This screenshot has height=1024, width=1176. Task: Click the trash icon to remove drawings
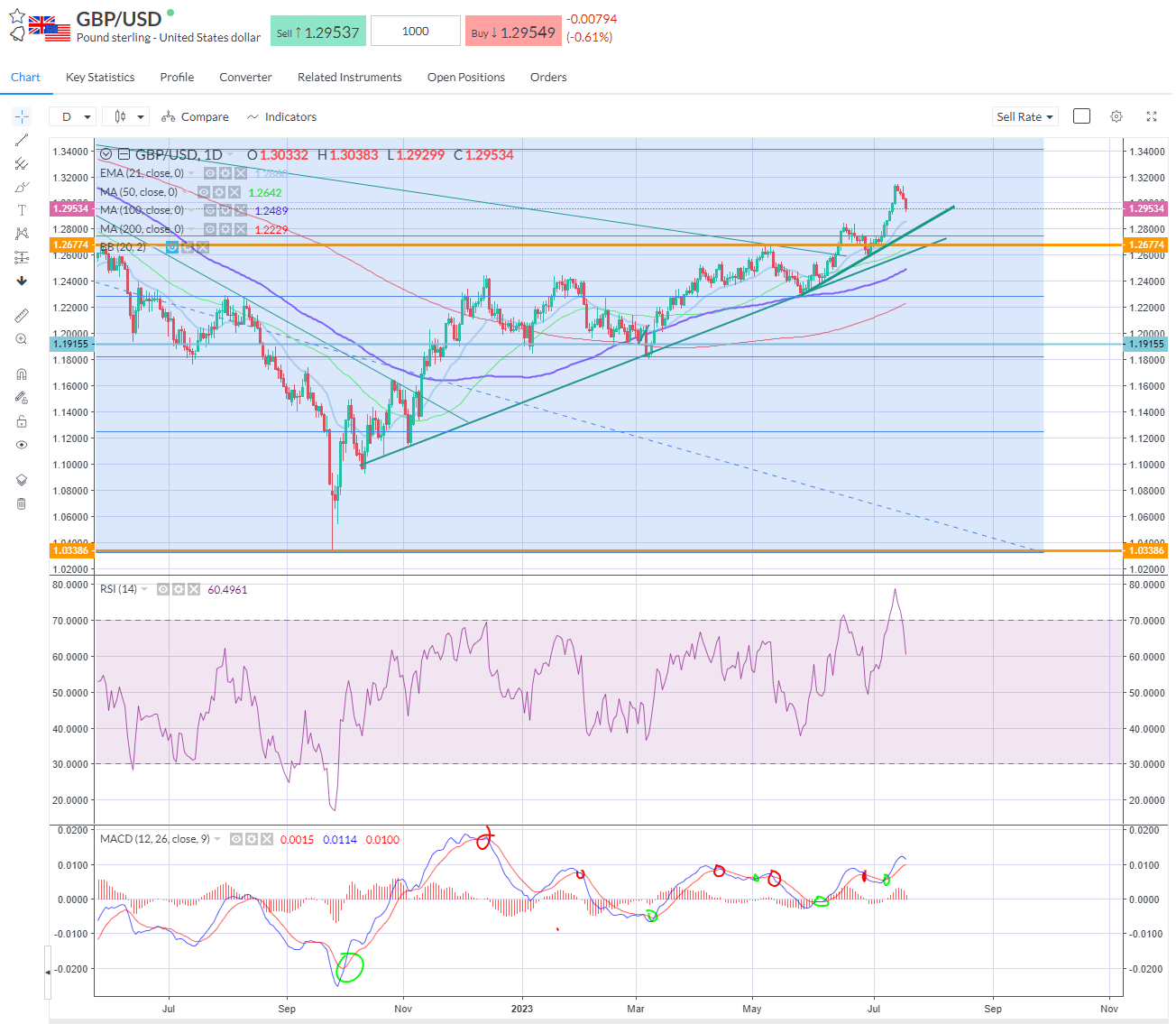(x=22, y=503)
